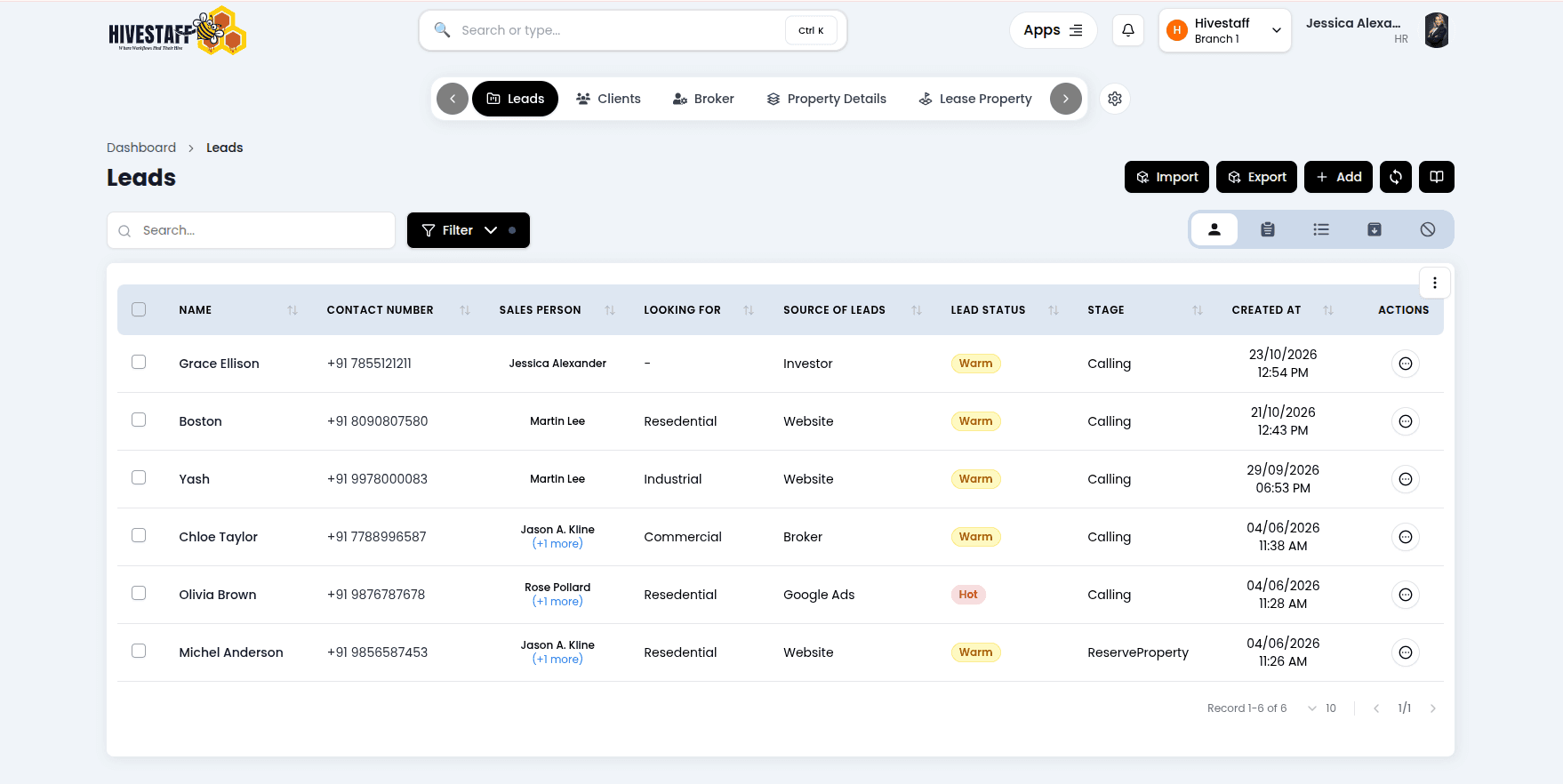Click the Add lead button
Viewport: 1563px width, 784px height.
click(1339, 177)
